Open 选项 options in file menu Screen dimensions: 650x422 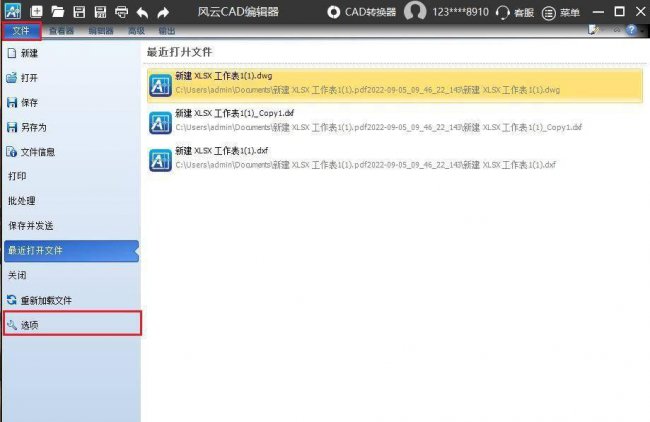click(72, 325)
